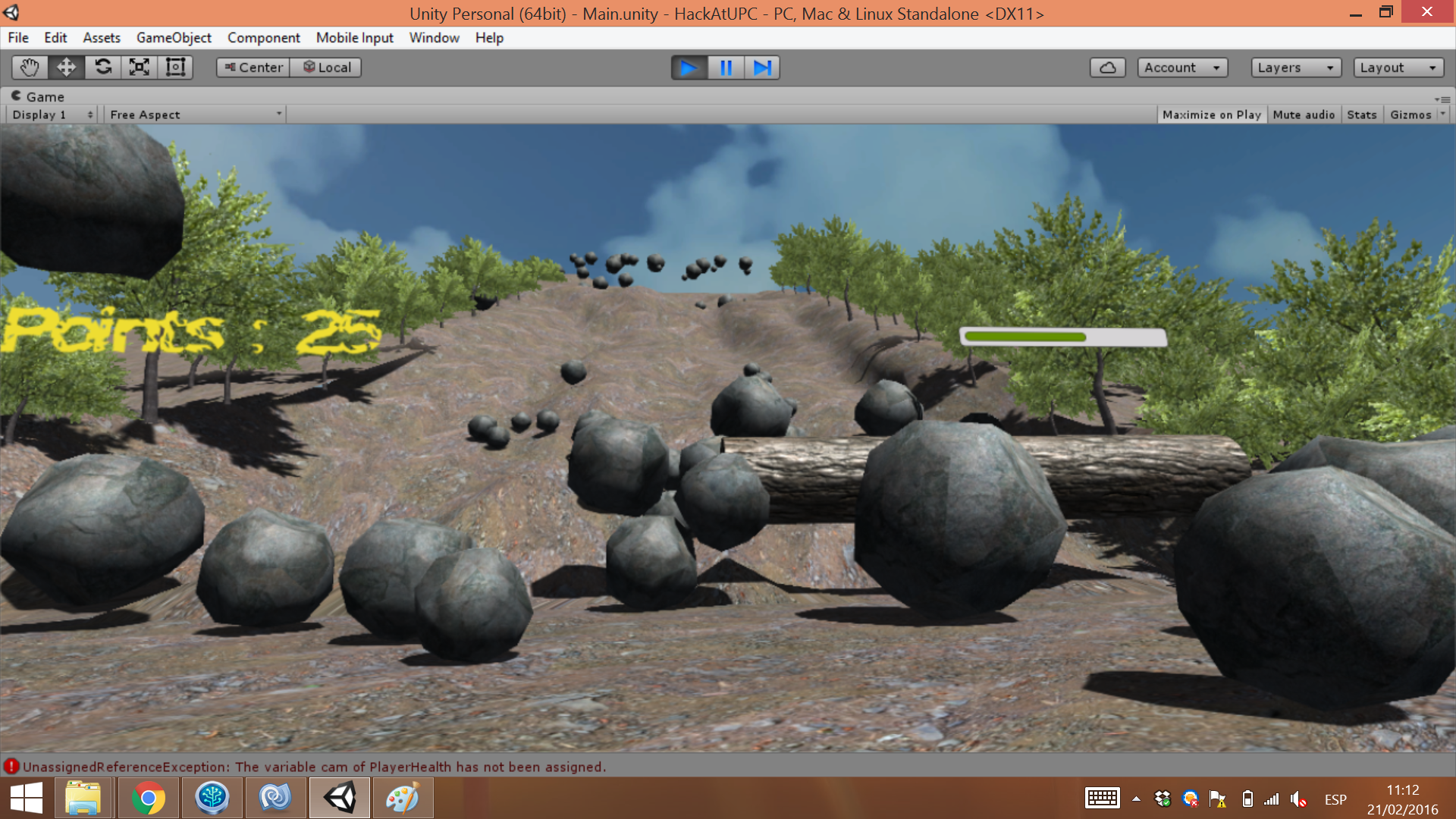Expand the Free Aspect dropdown

[195, 115]
